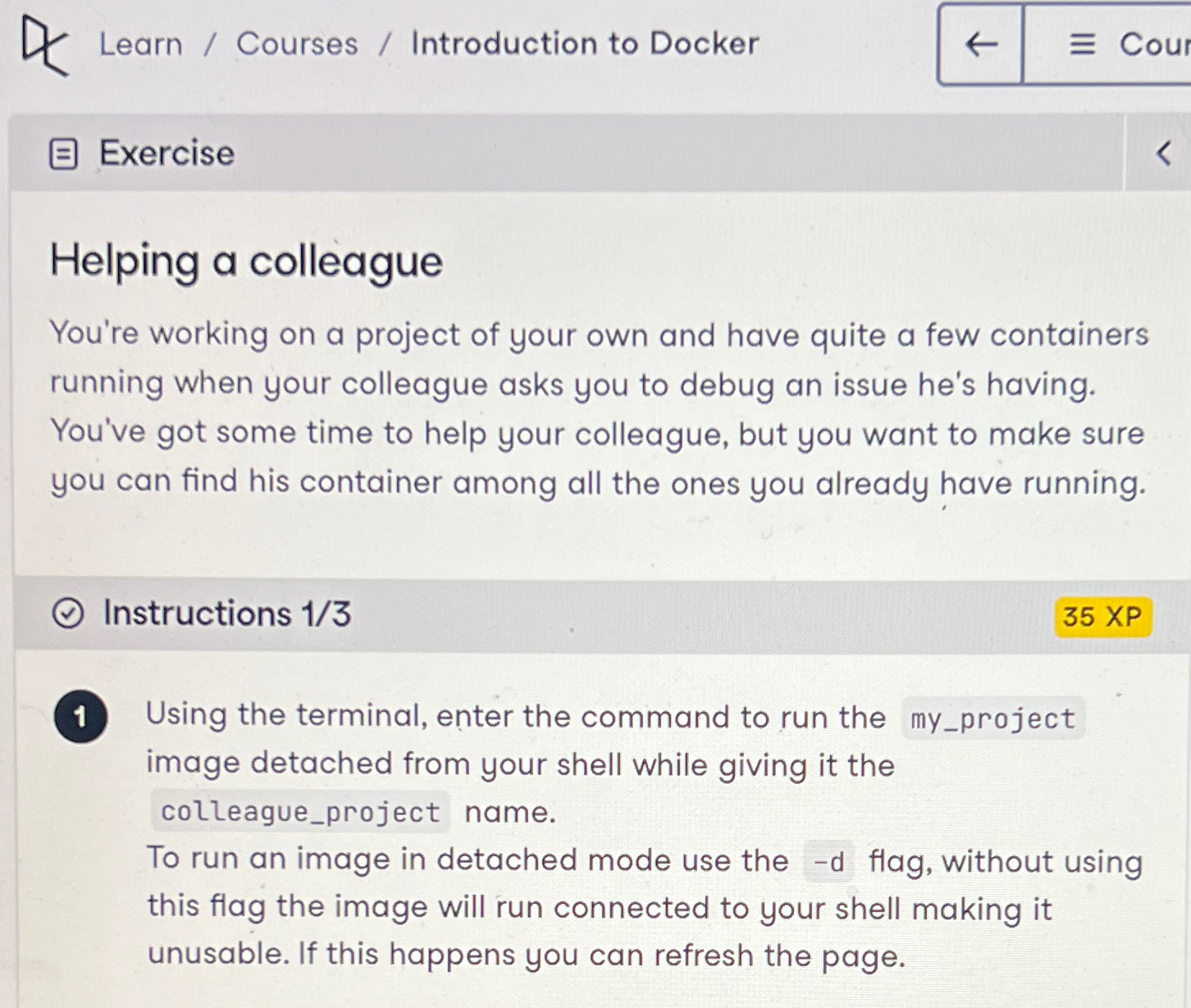Click the yellow 35 XP badge
The width and height of the screenshot is (1191, 1008).
click(x=1103, y=617)
